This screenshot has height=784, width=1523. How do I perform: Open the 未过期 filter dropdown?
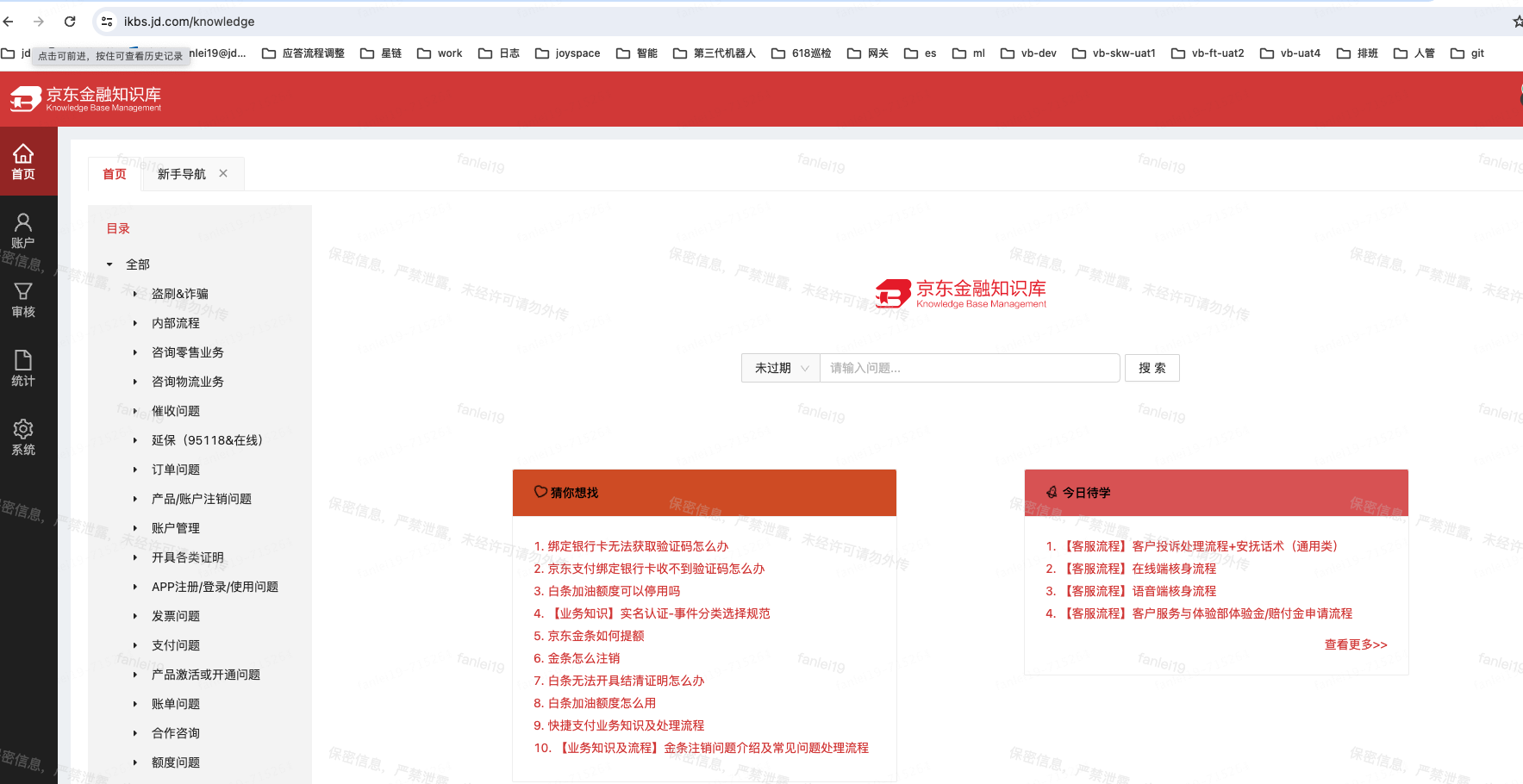[781, 368]
